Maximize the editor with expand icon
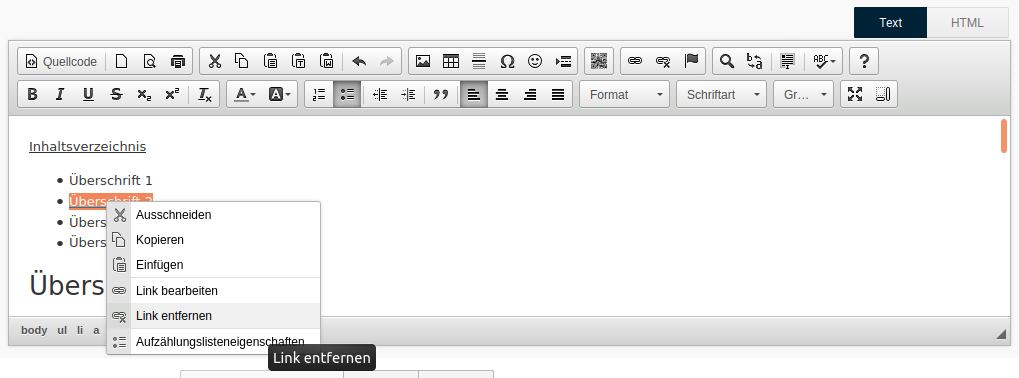 click(x=855, y=94)
